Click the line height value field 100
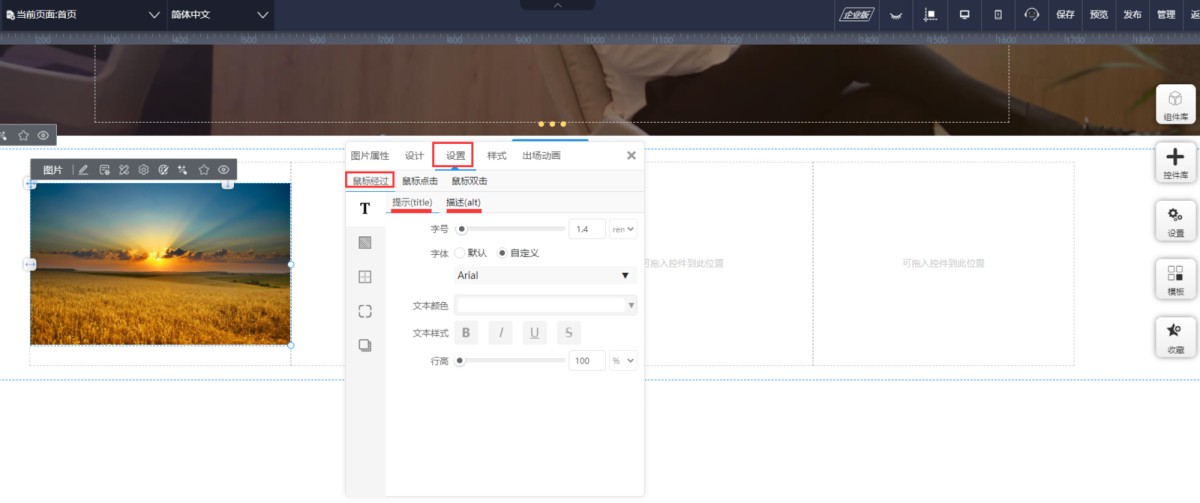1200x503 pixels. pos(587,361)
